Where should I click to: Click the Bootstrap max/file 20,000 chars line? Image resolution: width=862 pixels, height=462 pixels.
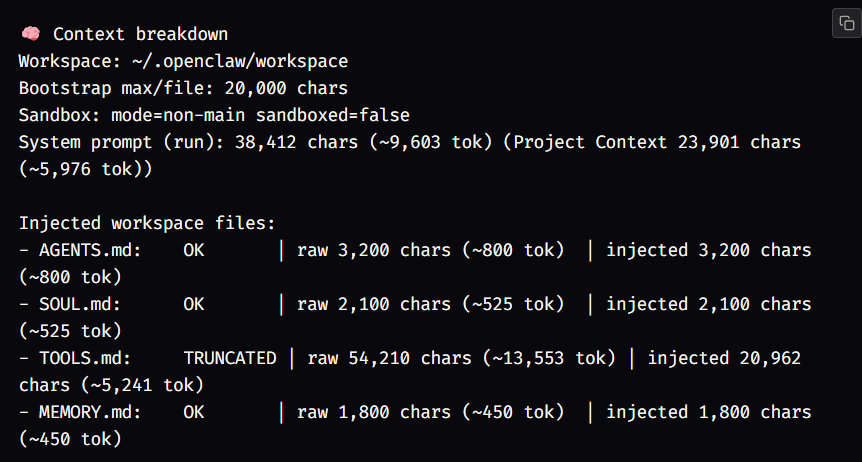pos(183,89)
